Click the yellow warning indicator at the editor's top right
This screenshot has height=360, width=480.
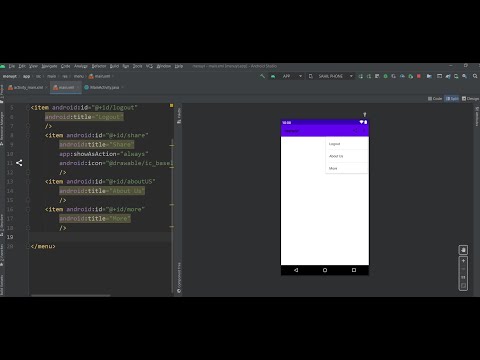point(171,106)
